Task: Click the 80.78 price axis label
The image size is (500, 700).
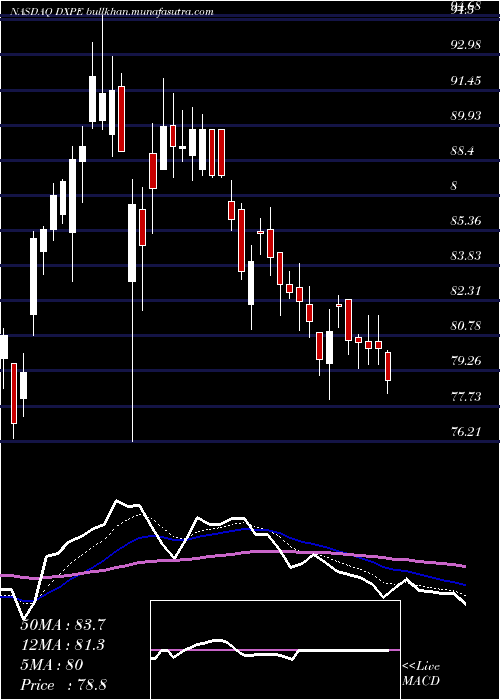Action: [x=467, y=325]
